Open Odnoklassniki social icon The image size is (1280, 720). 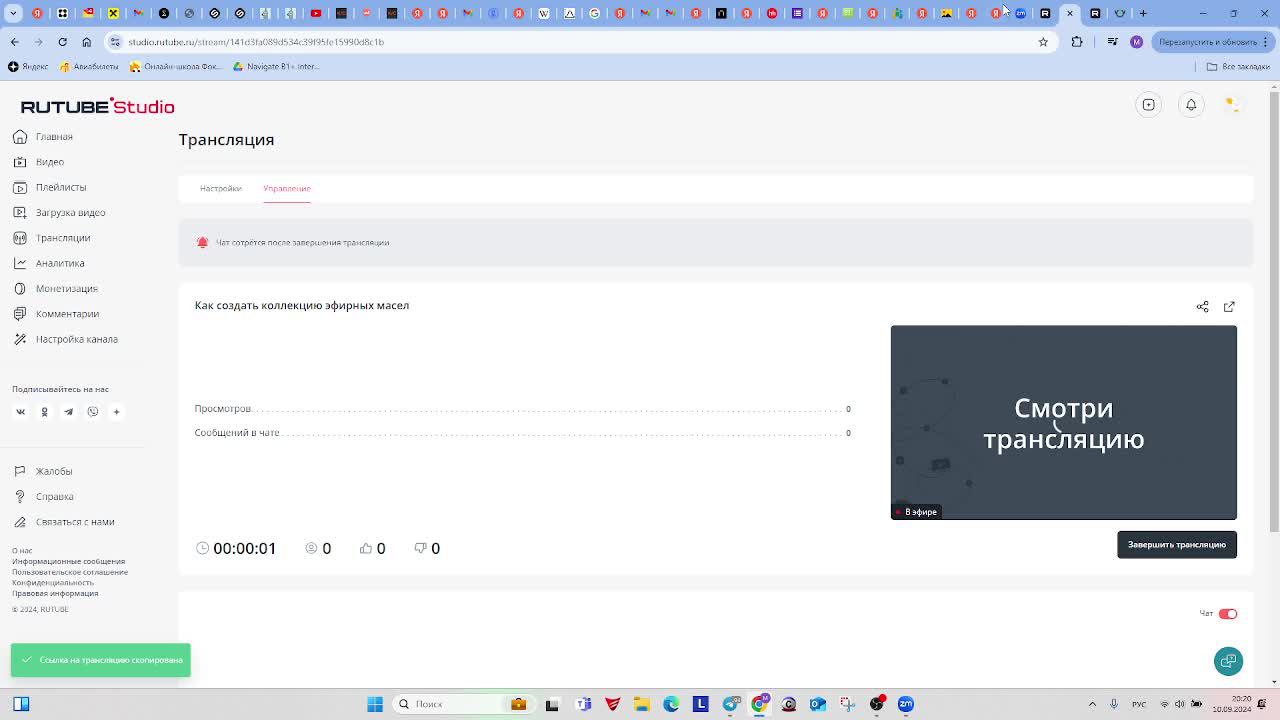(44, 412)
